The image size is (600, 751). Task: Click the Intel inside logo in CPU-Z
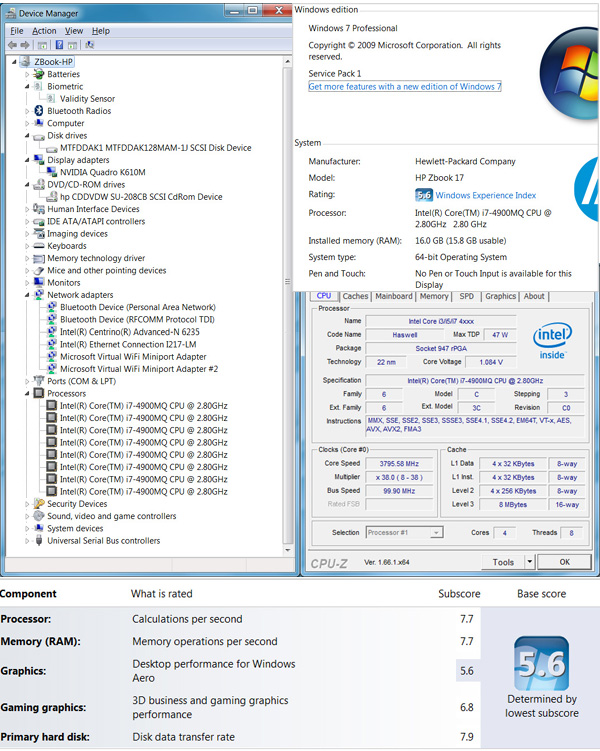pyautogui.click(x=552, y=341)
